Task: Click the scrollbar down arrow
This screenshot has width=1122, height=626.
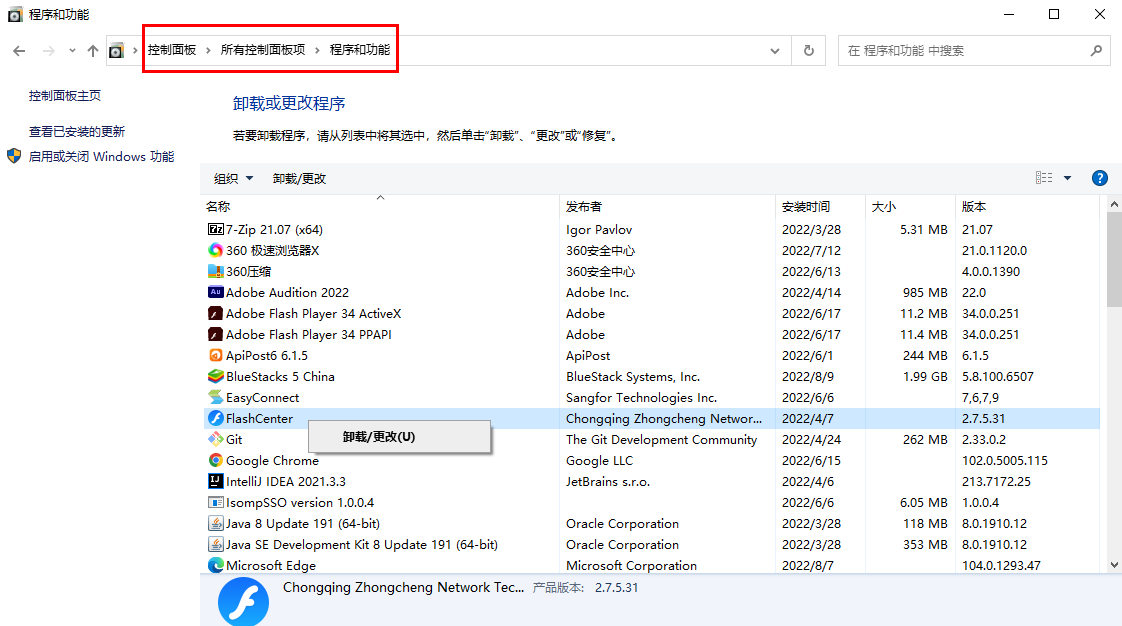Action: point(1114,565)
